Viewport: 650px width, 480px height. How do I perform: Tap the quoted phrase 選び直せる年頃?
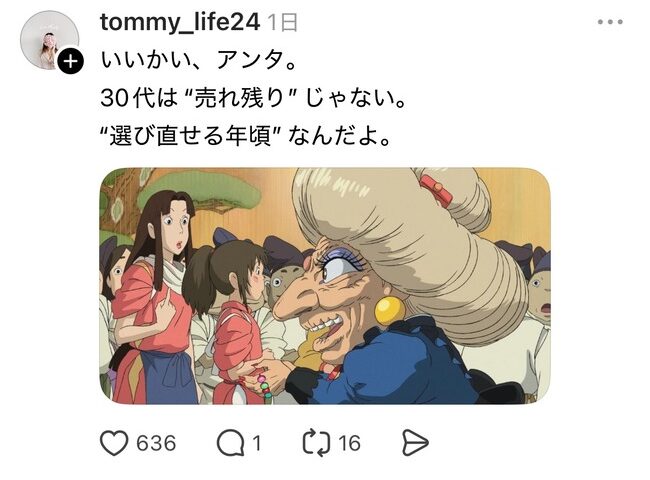pyautogui.click(x=190, y=136)
